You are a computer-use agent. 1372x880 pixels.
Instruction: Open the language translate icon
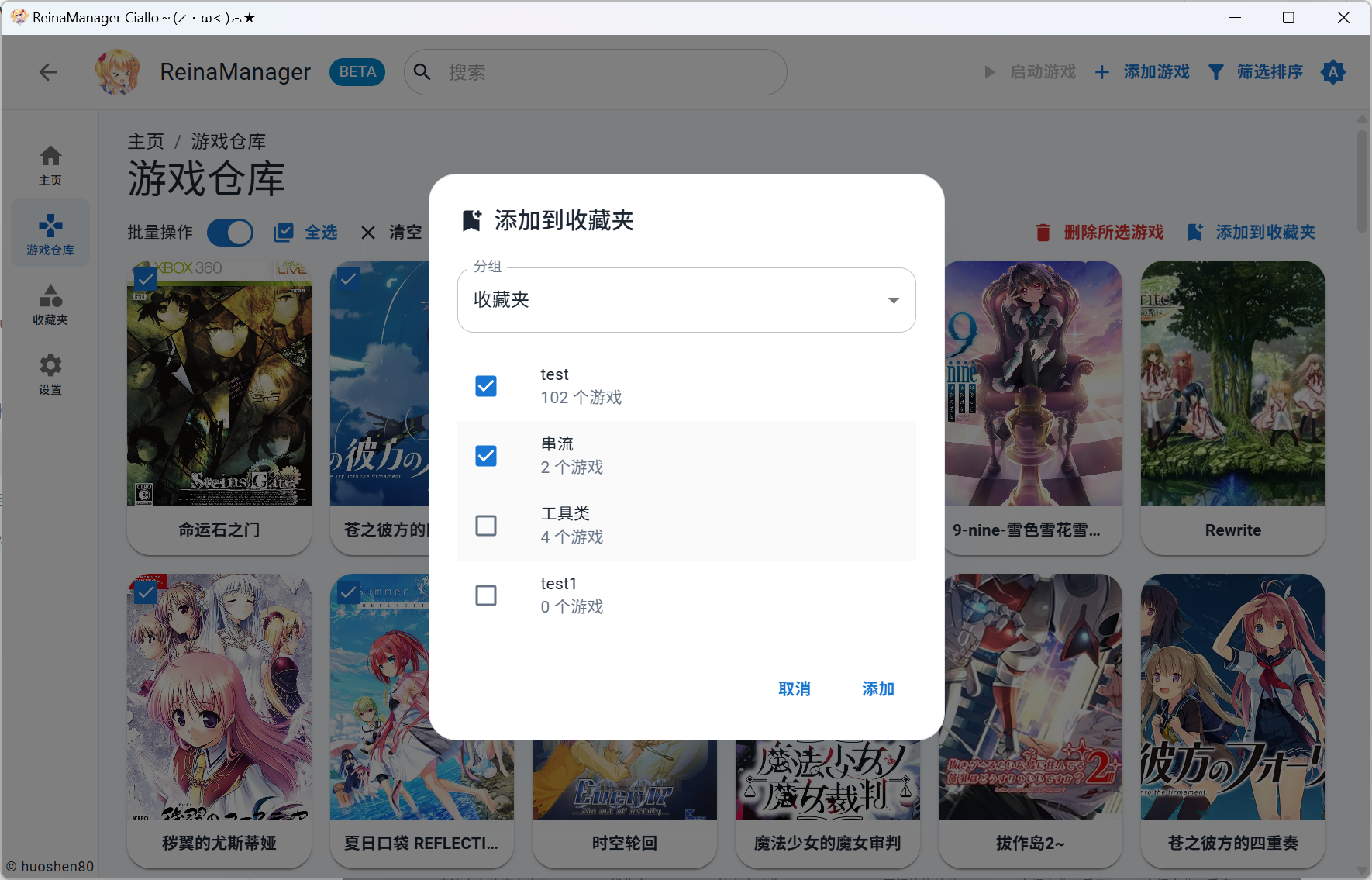coord(1333,72)
